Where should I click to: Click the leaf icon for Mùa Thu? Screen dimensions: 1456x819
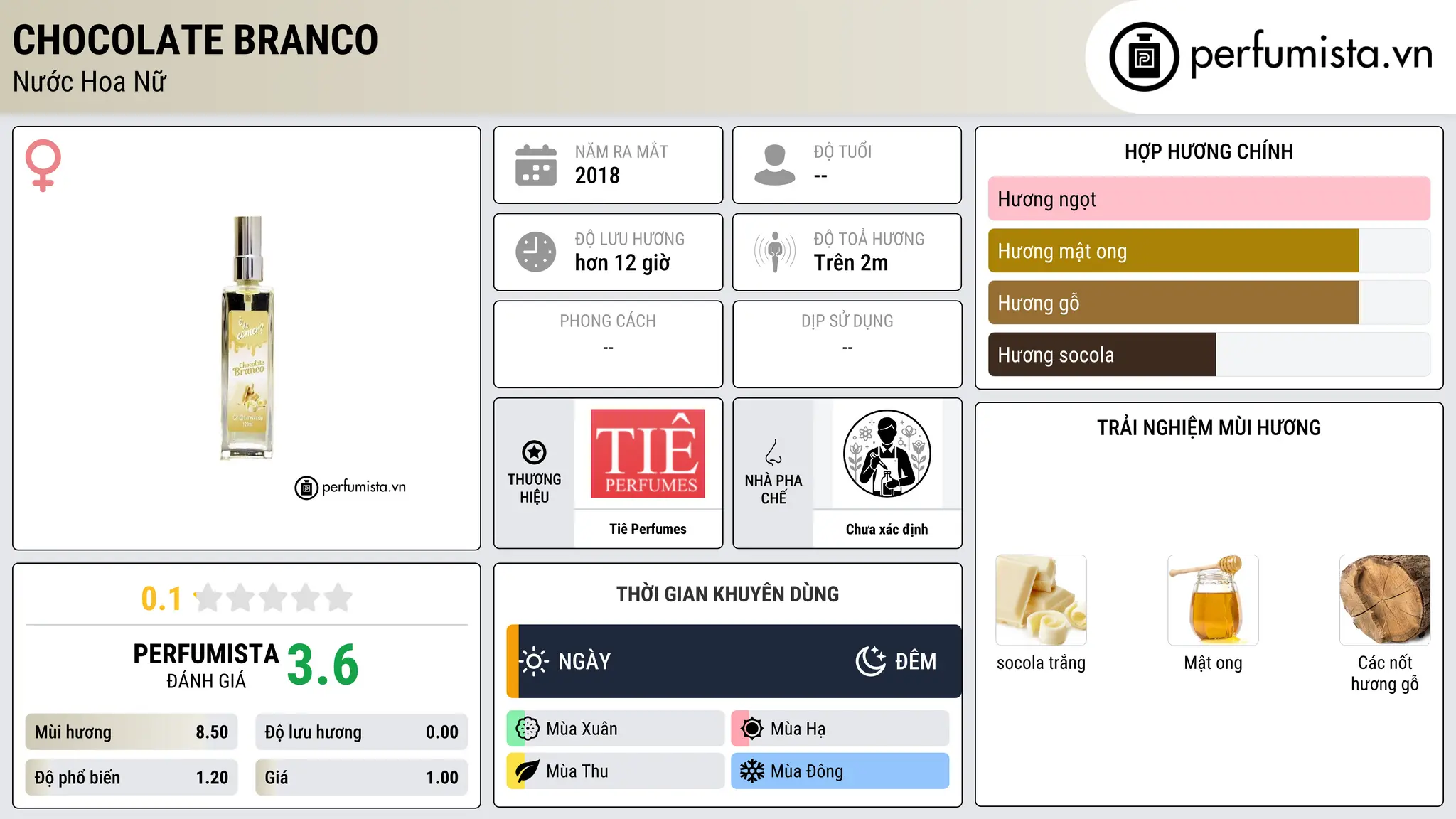point(528,771)
